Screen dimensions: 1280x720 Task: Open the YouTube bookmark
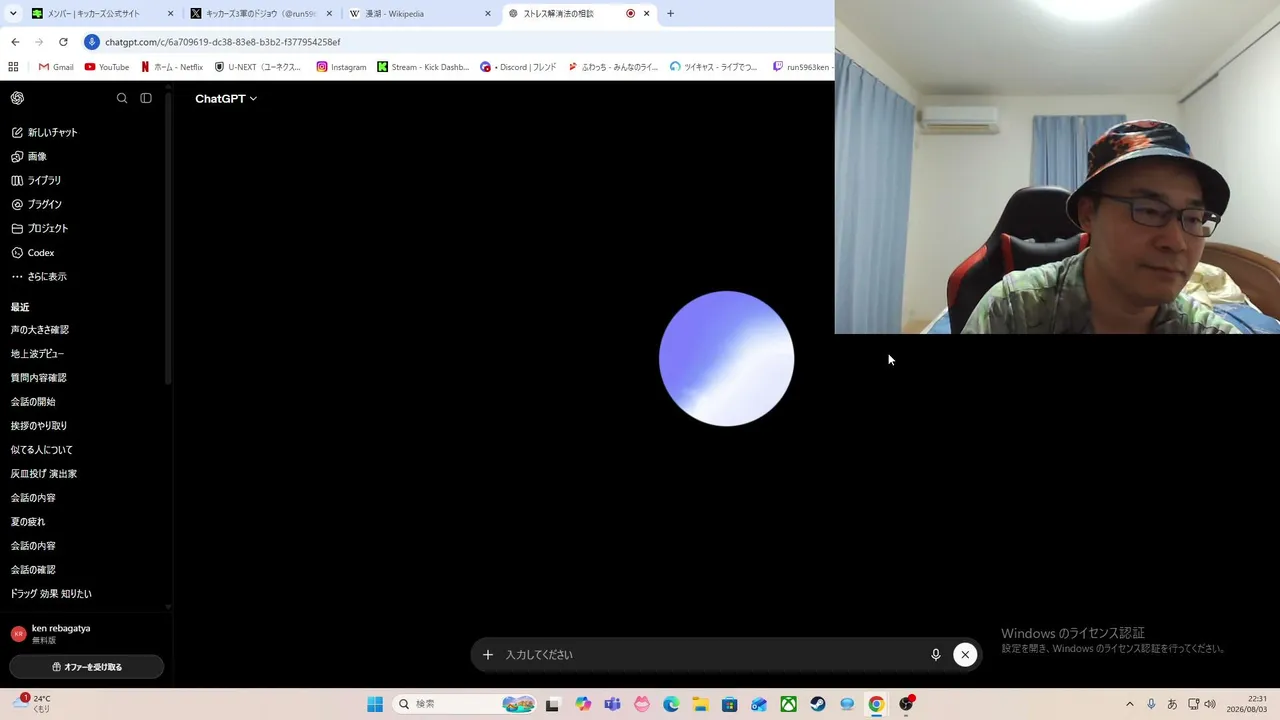107,67
